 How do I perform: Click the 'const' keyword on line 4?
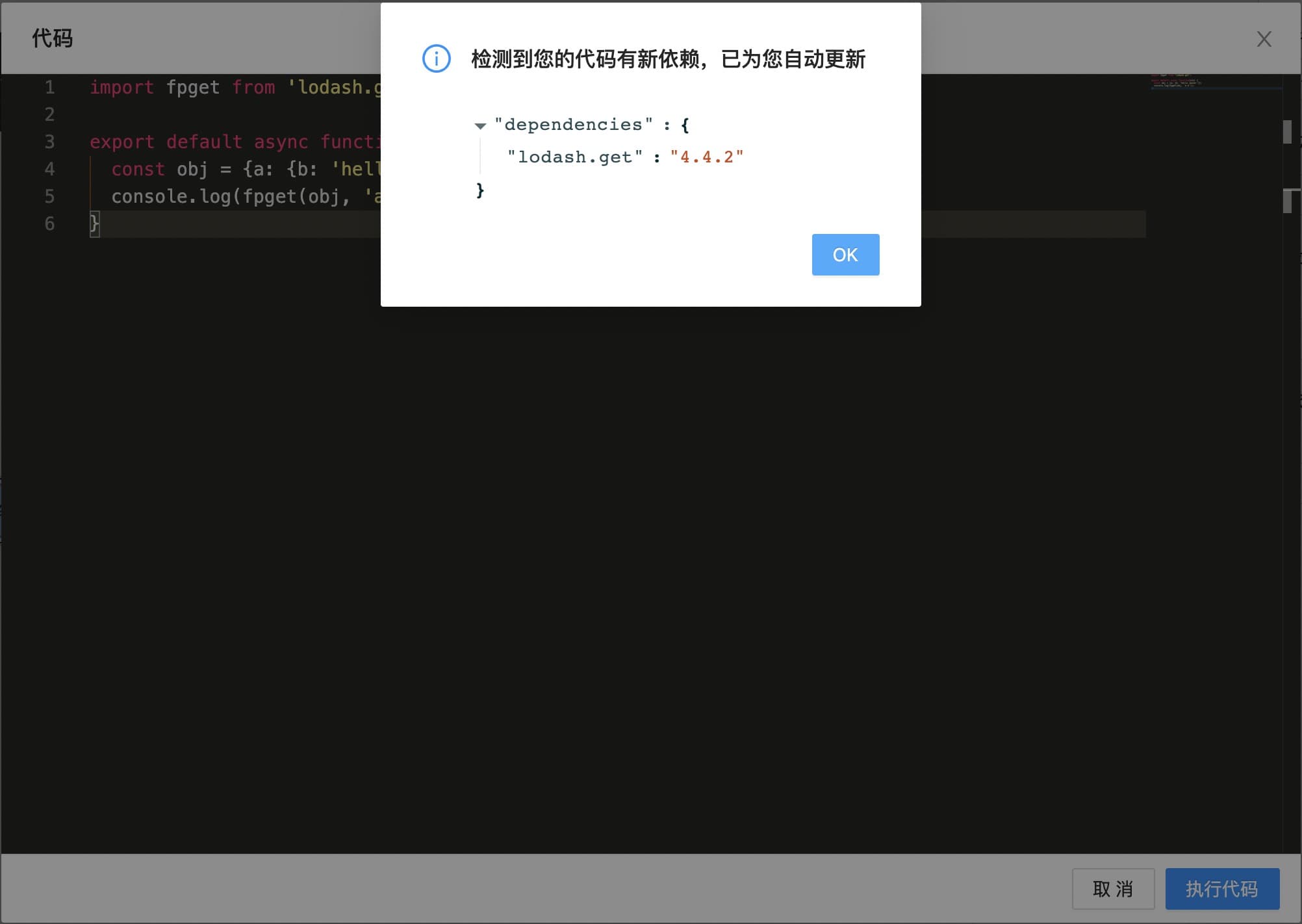click(x=138, y=170)
